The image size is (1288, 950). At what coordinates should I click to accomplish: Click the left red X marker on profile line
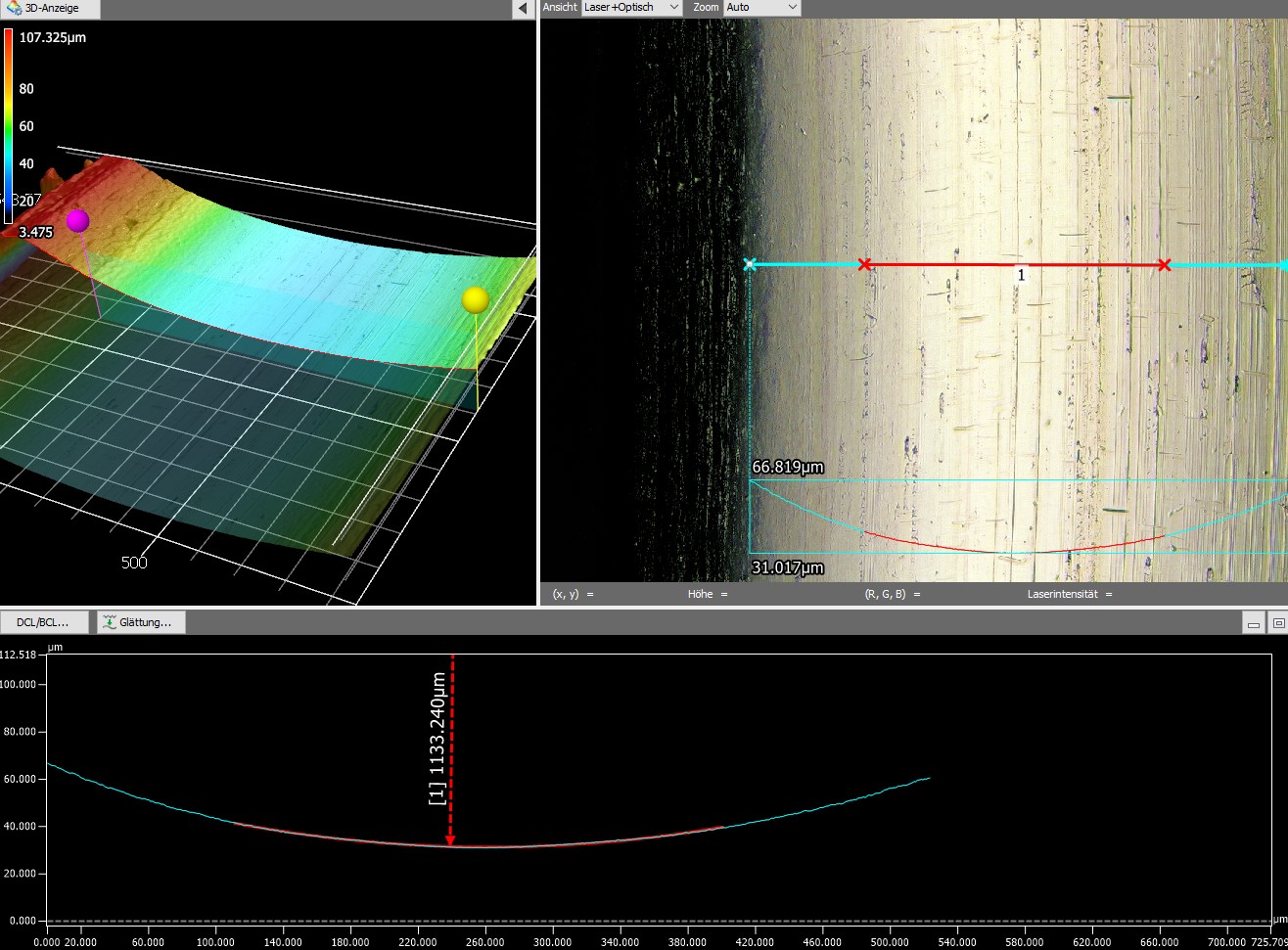(864, 264)
